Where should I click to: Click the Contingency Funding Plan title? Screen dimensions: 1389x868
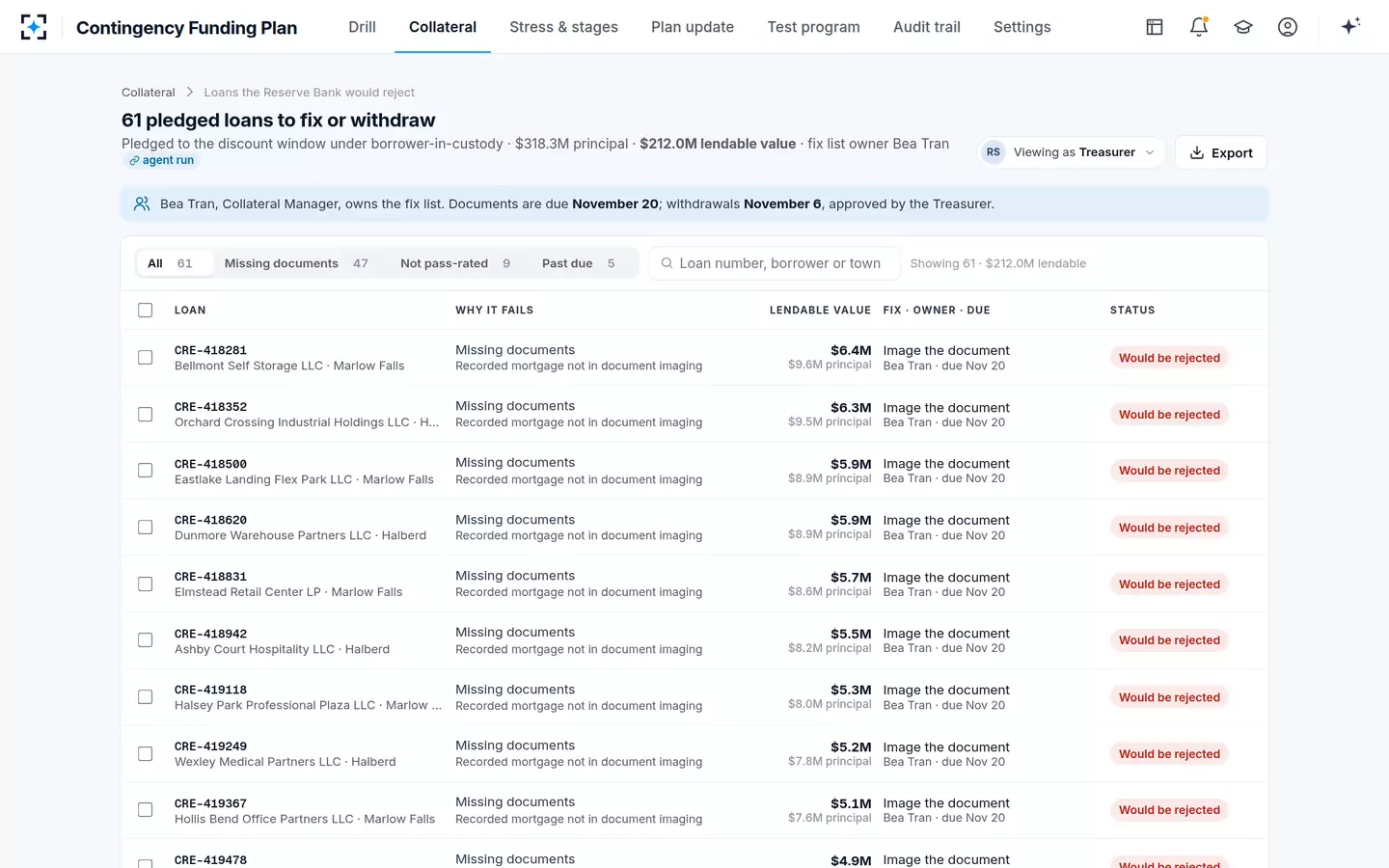[186, 28]
